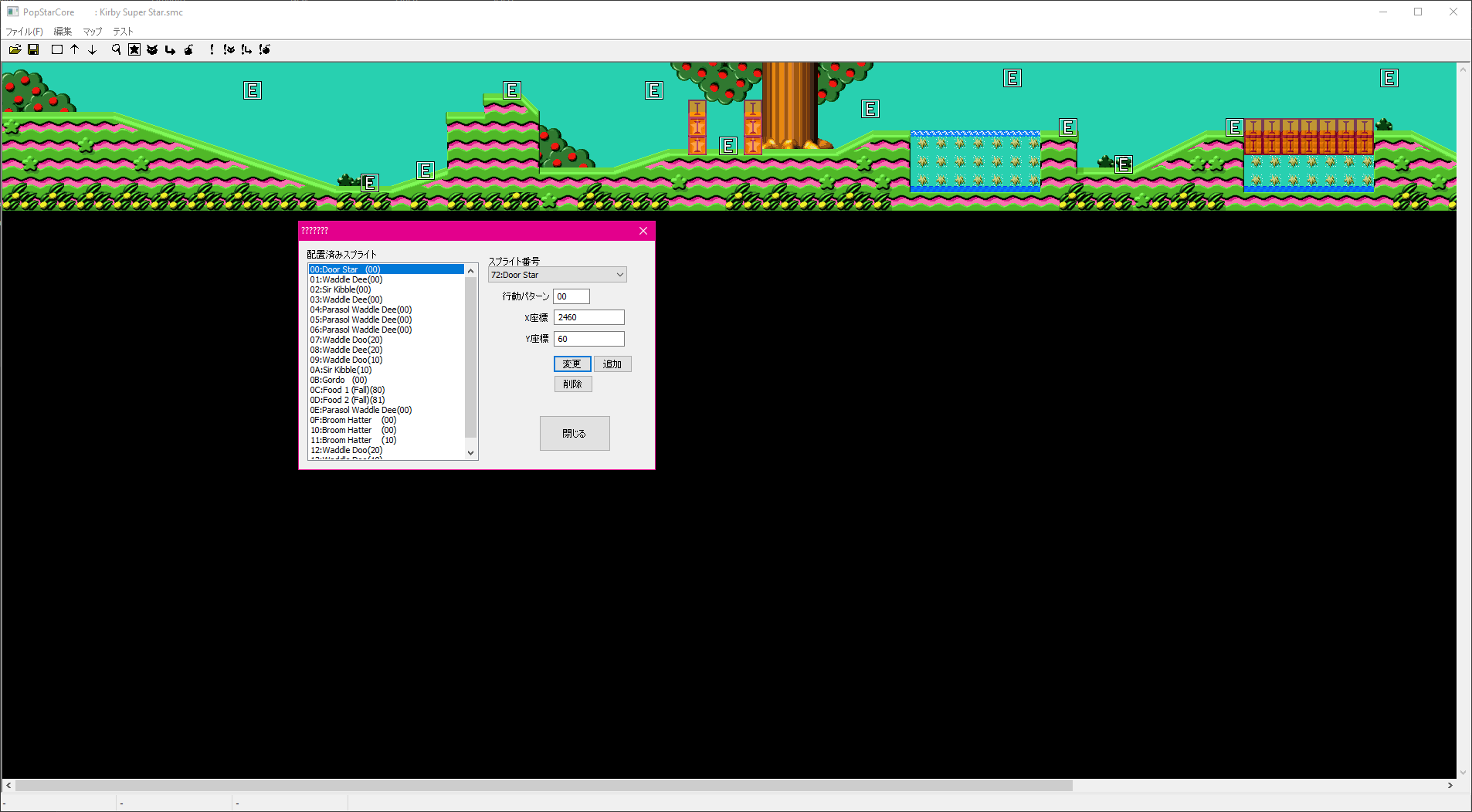Click the exclamation with bomb icon
Viewport: 1472px width, 812px height.
(265, 49)
